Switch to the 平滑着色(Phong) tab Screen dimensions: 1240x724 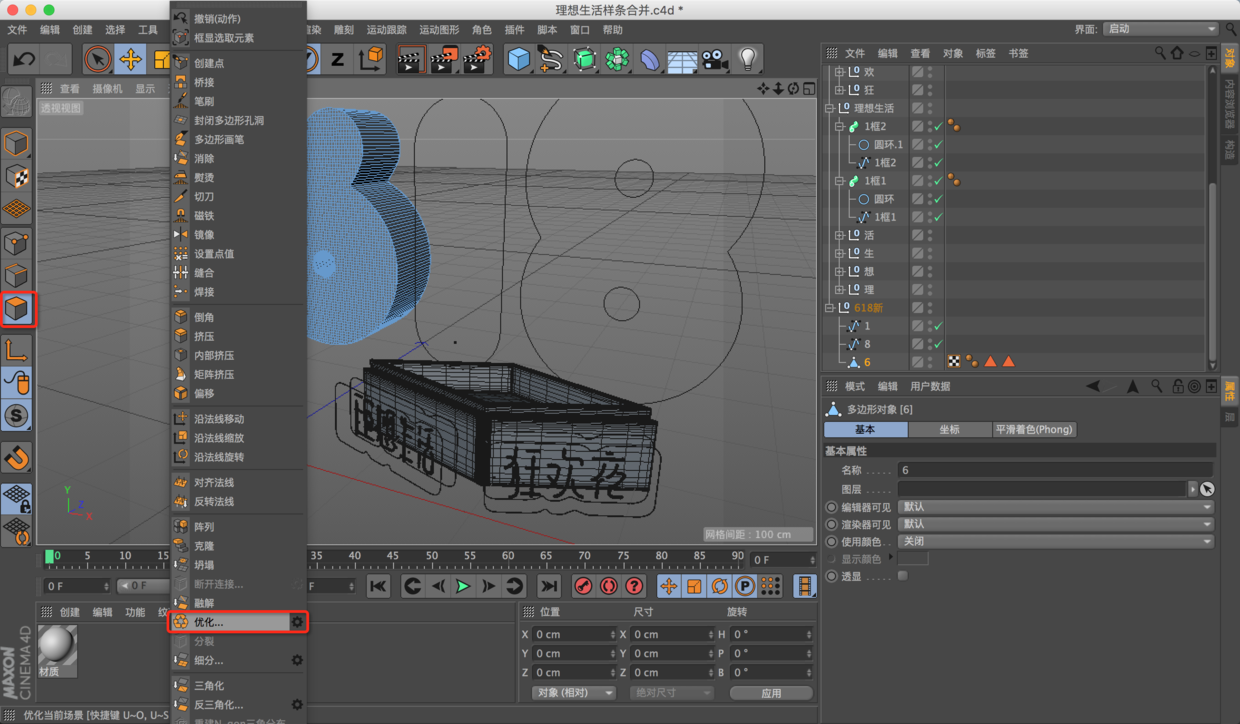point(1034,429)
